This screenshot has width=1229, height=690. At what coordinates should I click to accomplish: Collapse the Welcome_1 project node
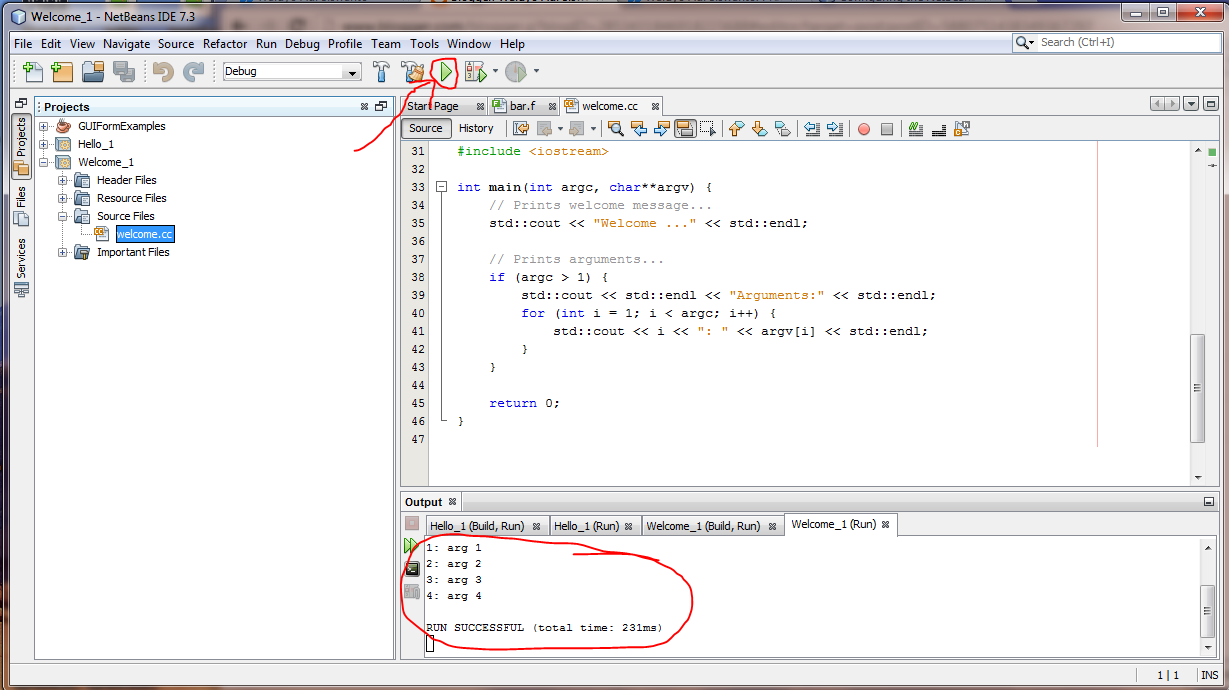point(44,162)
